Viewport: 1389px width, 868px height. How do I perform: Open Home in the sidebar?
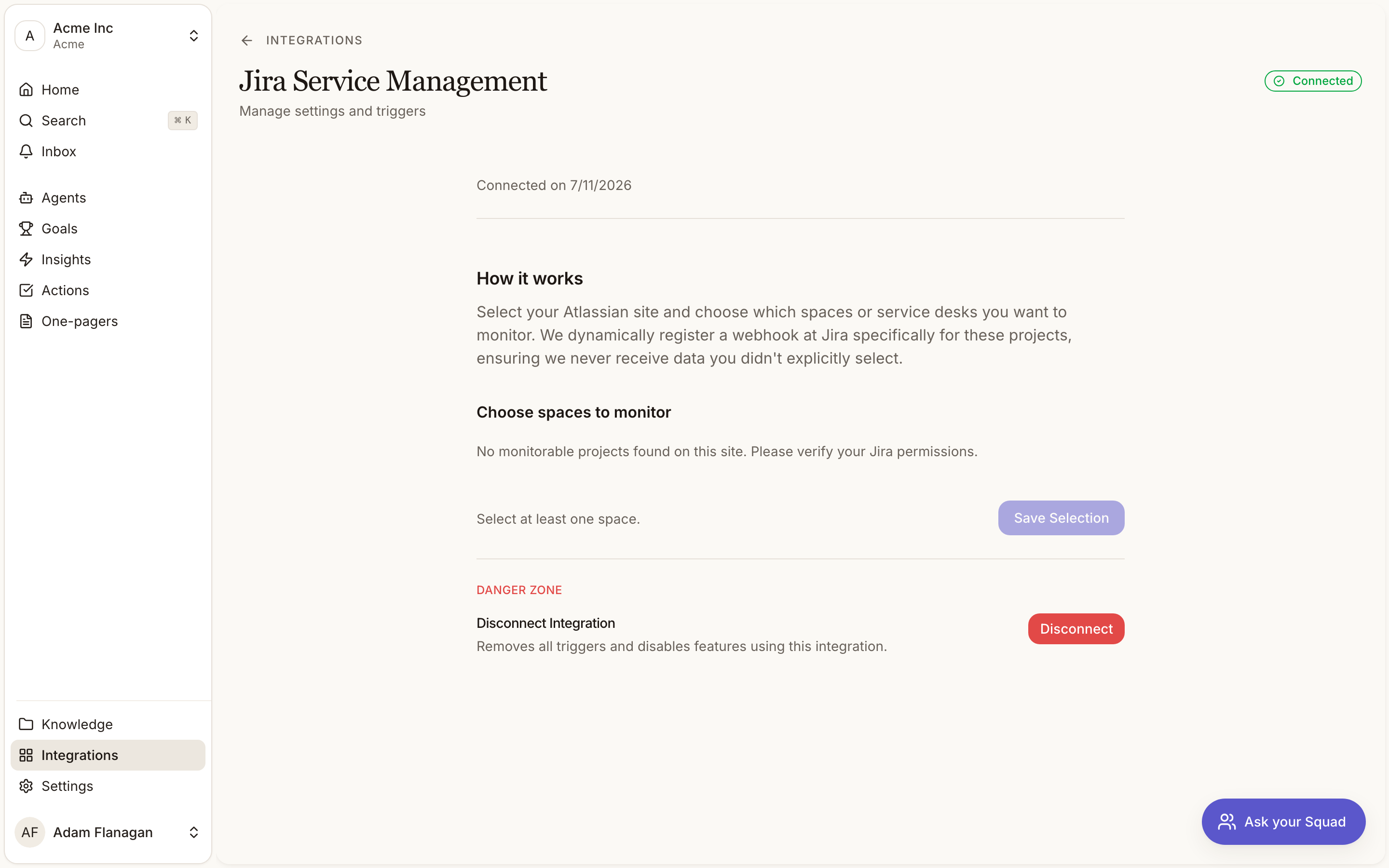point(108,90)
